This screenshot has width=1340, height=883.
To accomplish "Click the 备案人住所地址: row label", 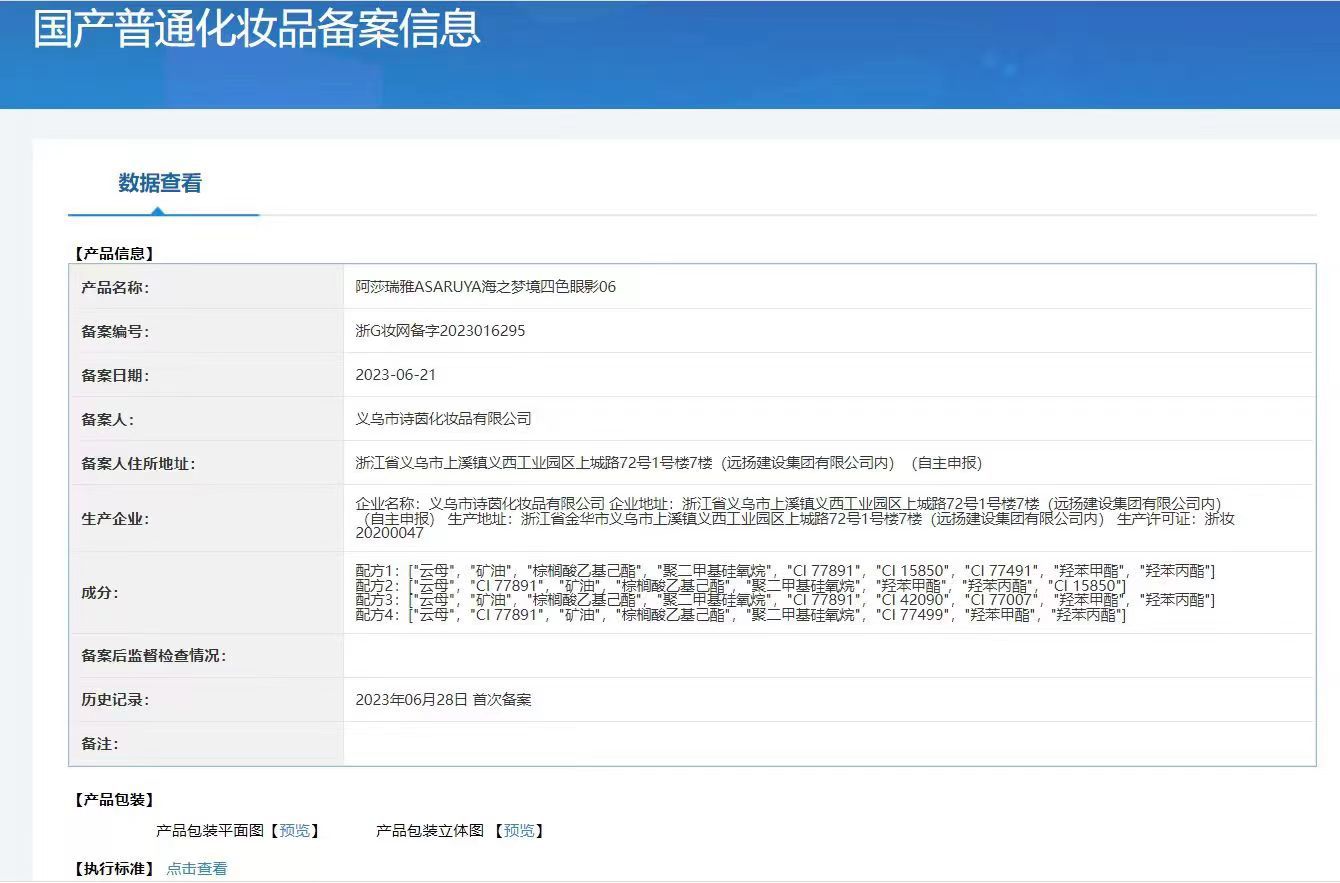I will point(138,464).
